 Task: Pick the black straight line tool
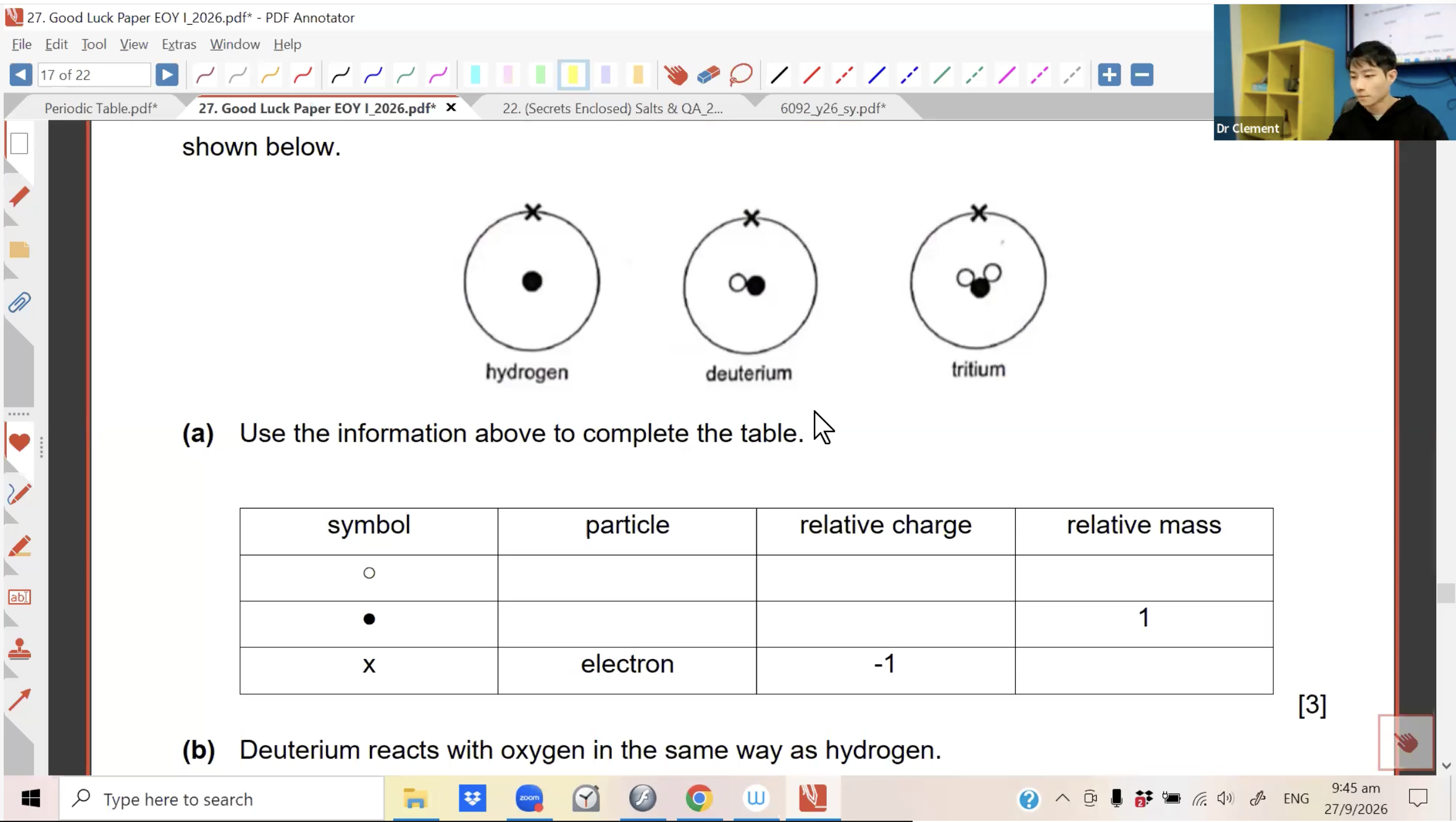pos(779,75)
